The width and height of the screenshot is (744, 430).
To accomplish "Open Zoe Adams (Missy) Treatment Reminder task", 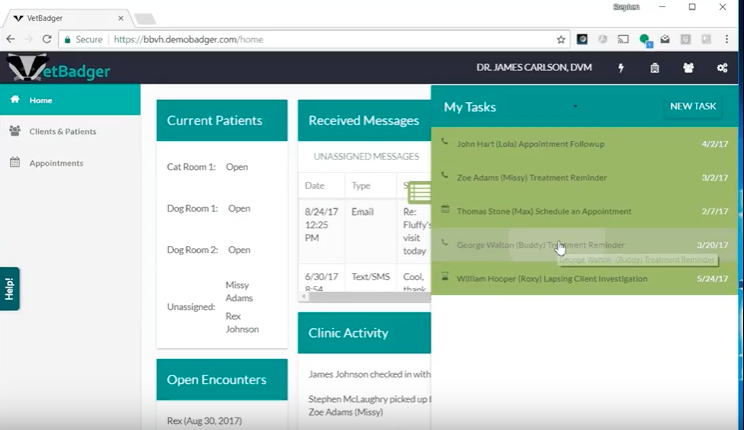I will point(585,178).
